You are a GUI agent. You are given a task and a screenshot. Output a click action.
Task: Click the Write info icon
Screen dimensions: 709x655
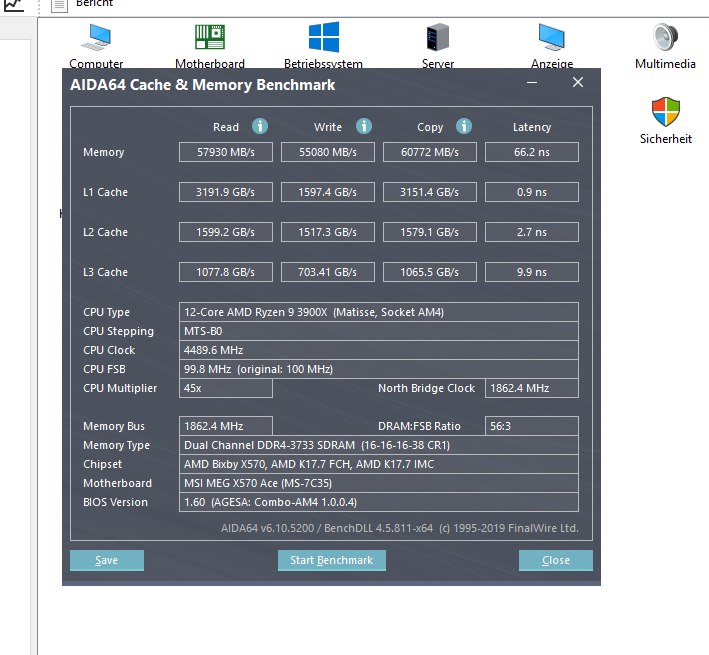tap(364, 126)
